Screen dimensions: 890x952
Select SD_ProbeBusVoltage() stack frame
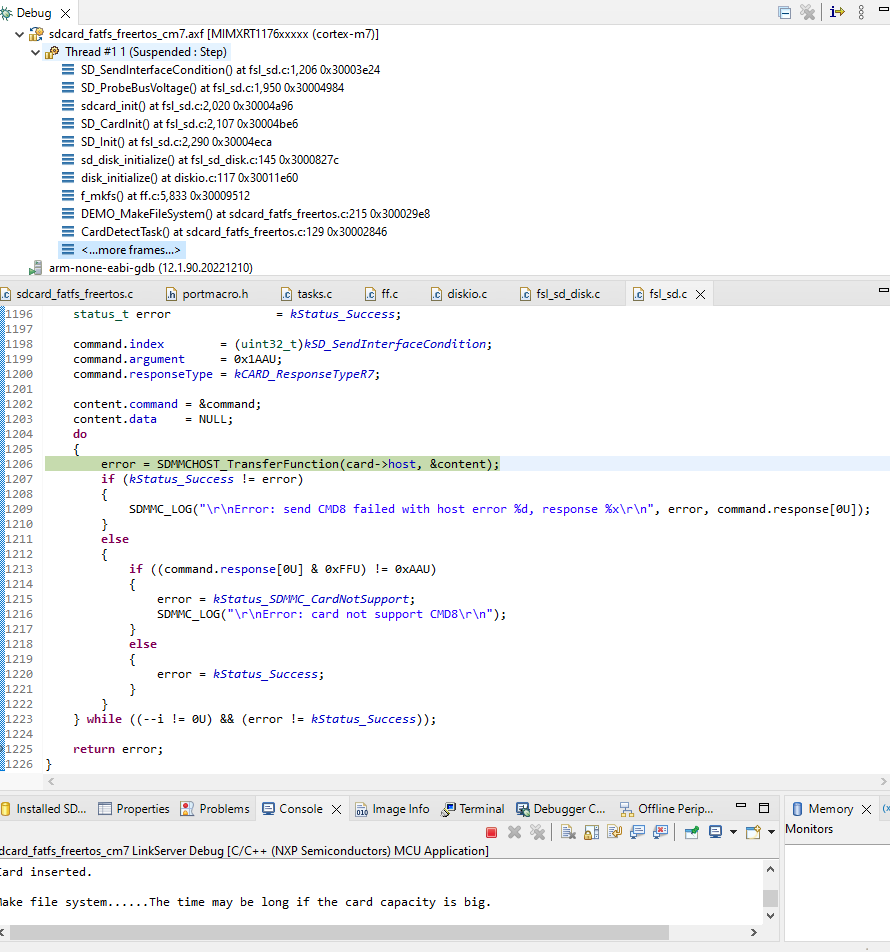212,88
